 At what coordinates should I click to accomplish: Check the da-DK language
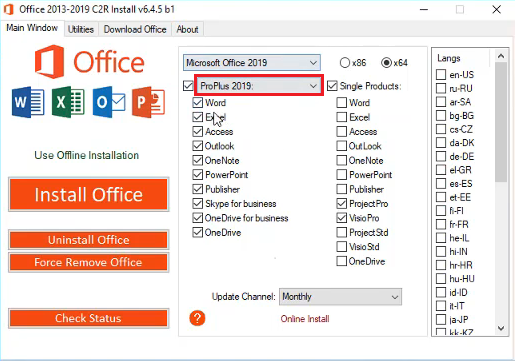coord(441,142)
